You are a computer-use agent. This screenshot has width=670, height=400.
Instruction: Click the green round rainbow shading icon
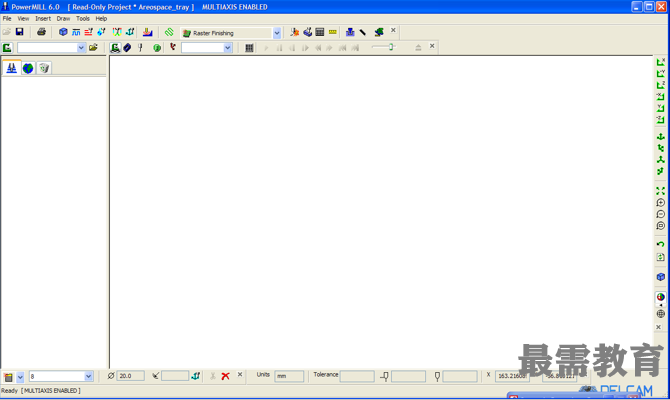point(157,48)
